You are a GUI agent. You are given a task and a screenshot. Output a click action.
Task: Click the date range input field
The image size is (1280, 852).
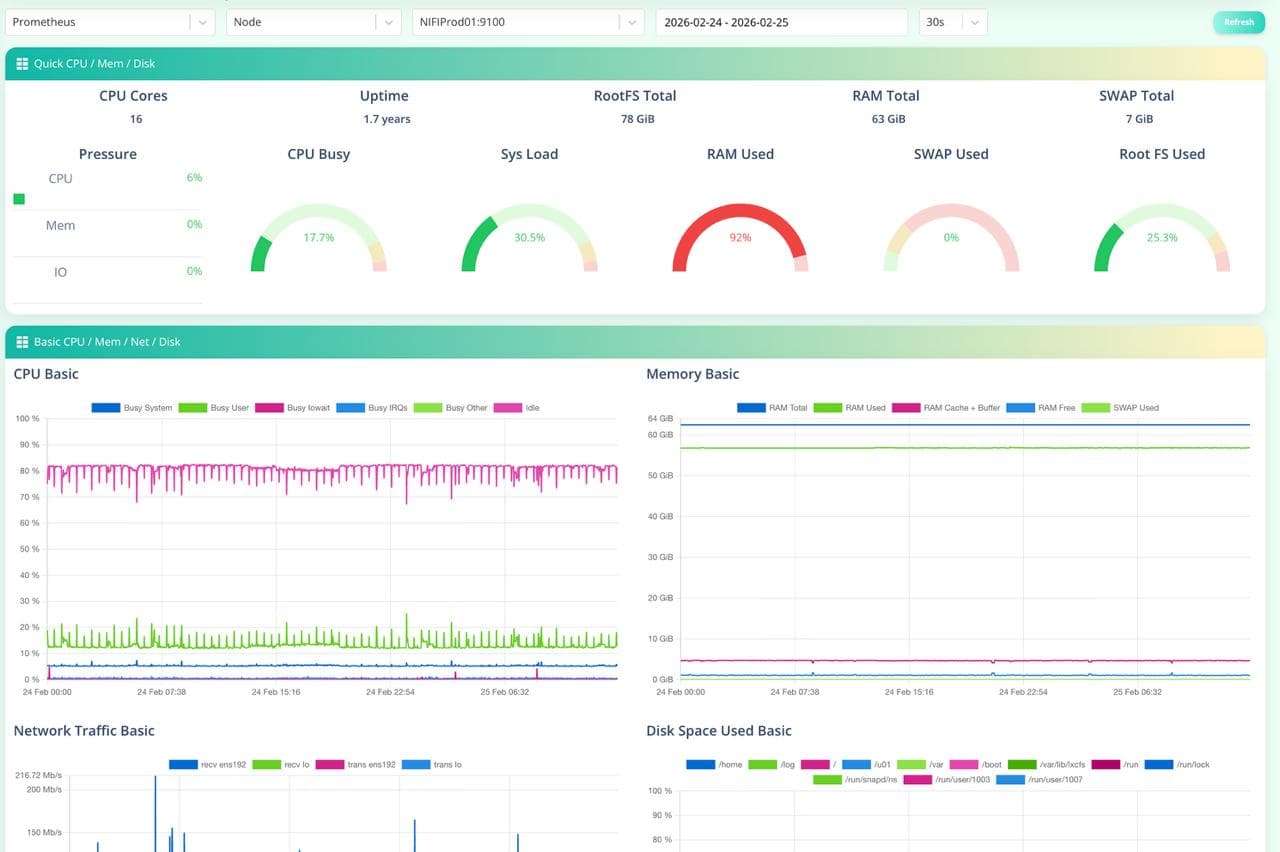pos(780,22)
